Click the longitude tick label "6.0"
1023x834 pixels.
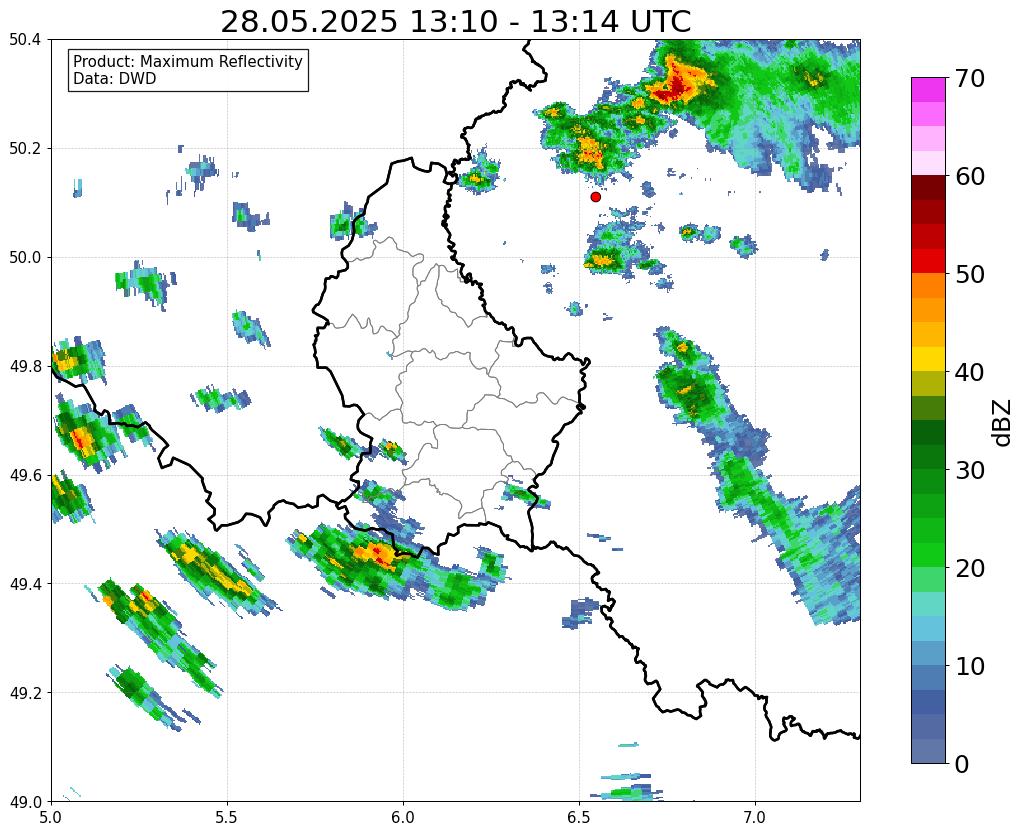pos(403,817)
